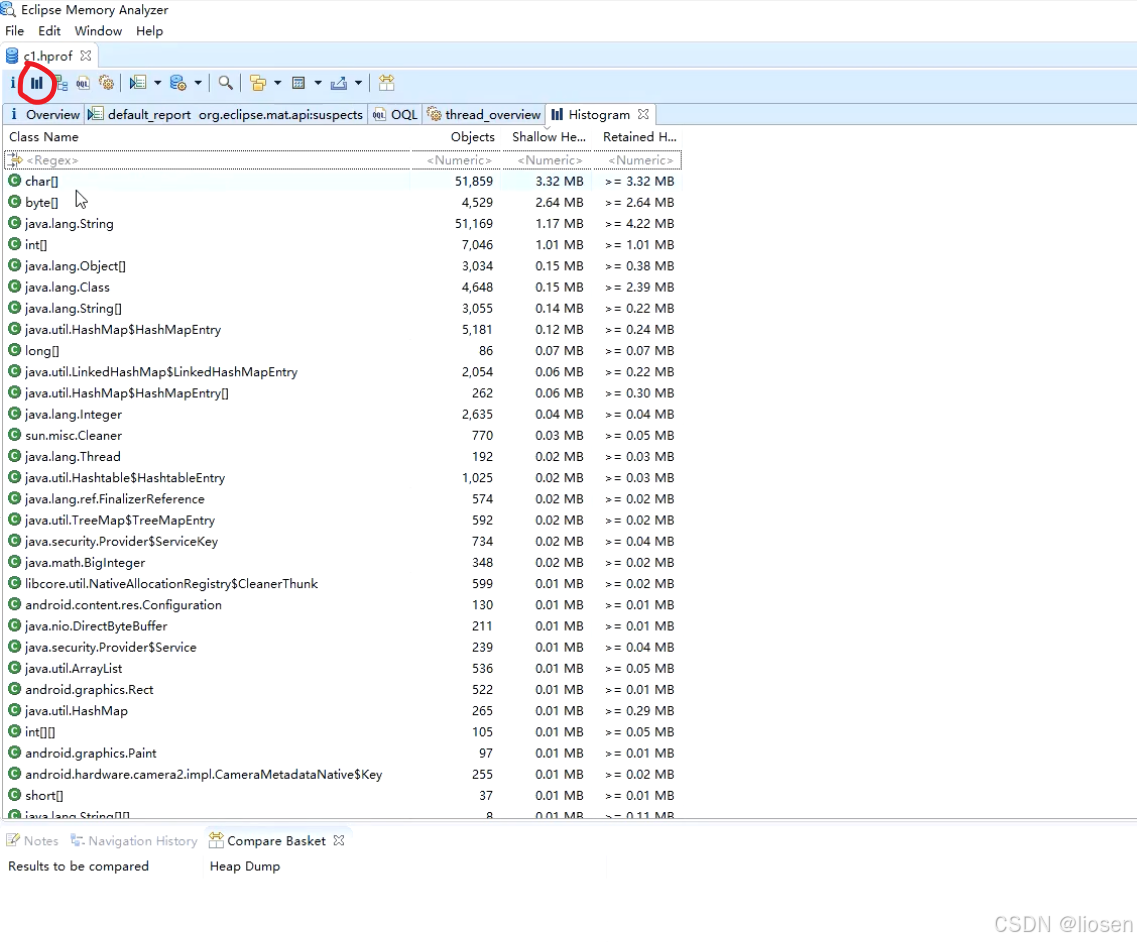This screenshot has height=944, width=1137.
Task: Open the Query Browser icon
Action: (x=178, y=83)
